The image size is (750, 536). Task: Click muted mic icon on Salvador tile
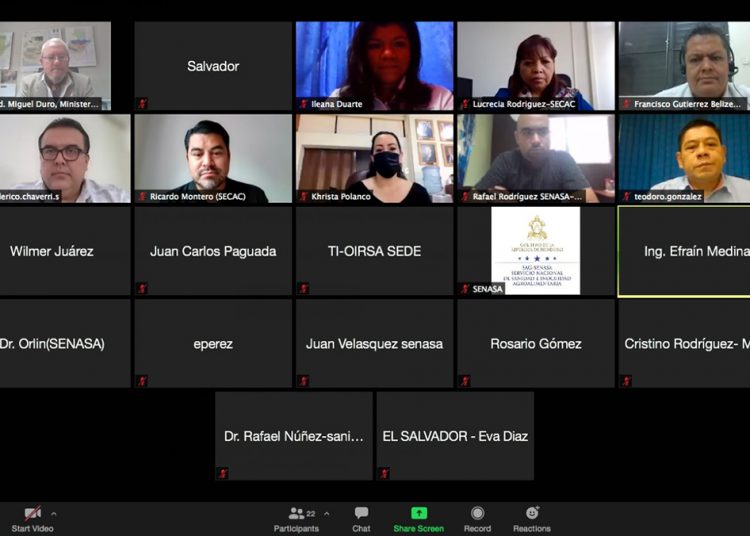(x=142, y=103)
